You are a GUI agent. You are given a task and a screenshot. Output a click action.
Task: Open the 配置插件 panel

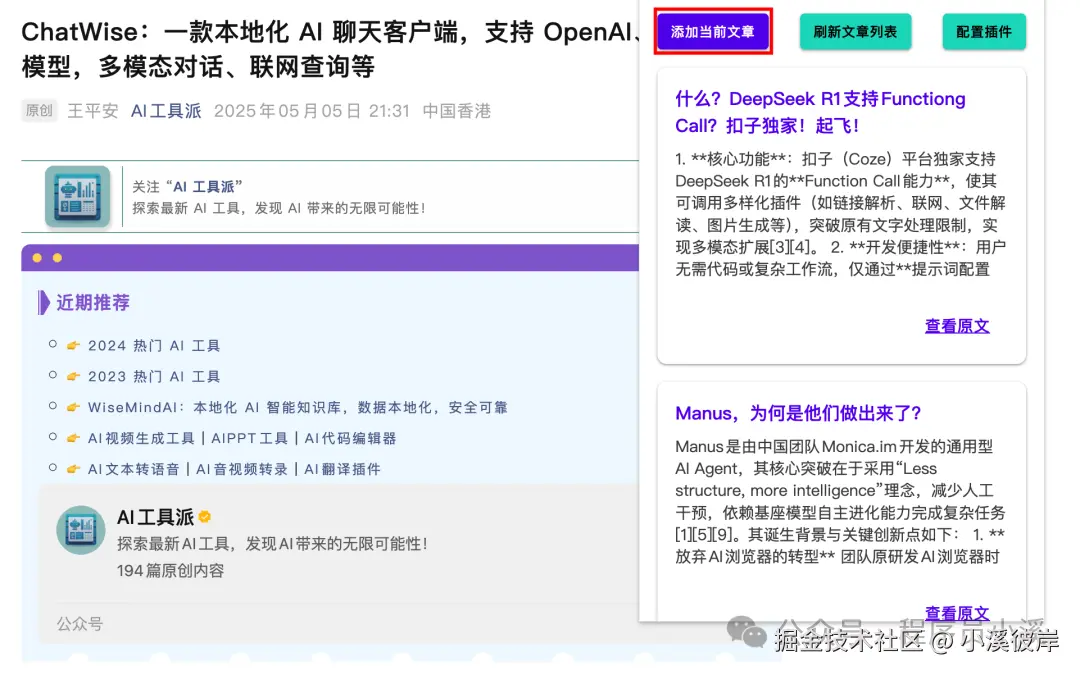point(984,31)
